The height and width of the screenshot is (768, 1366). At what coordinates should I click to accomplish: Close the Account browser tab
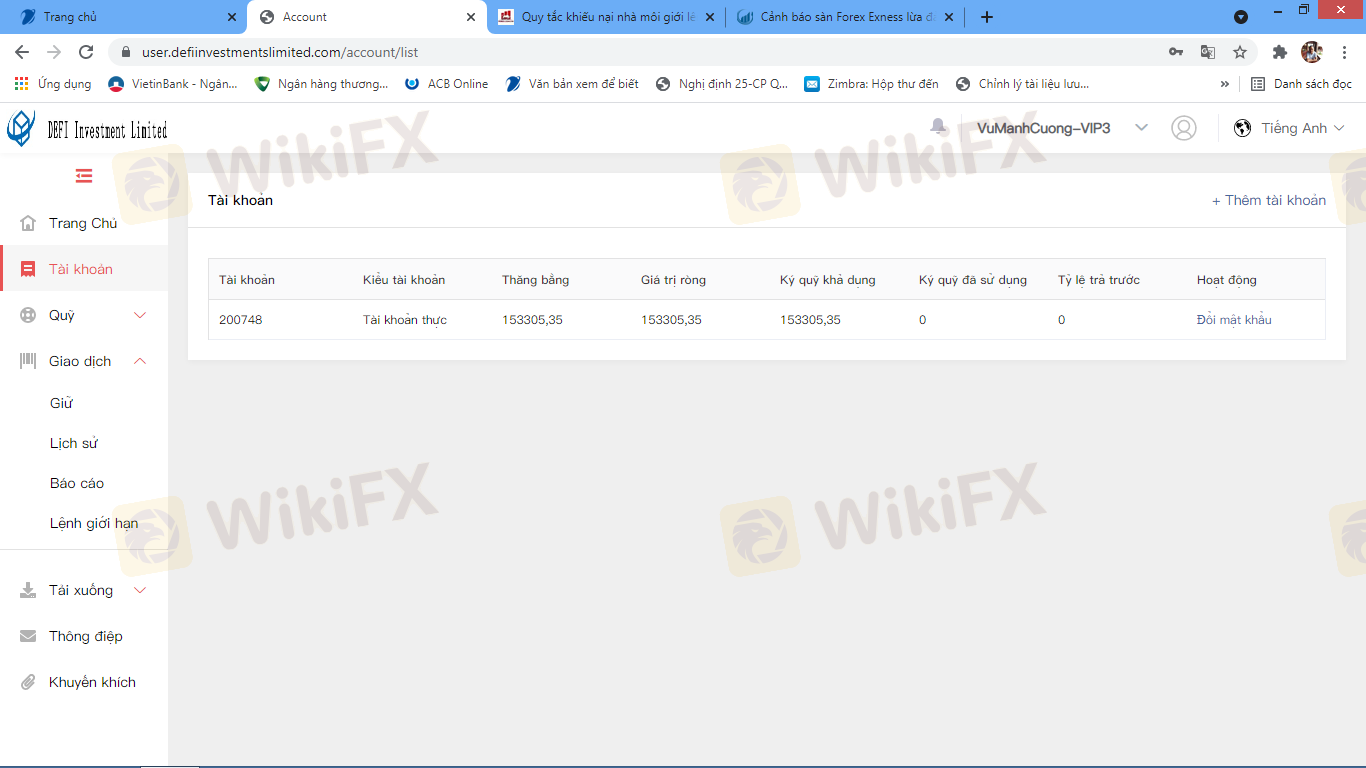click(471, 17)
